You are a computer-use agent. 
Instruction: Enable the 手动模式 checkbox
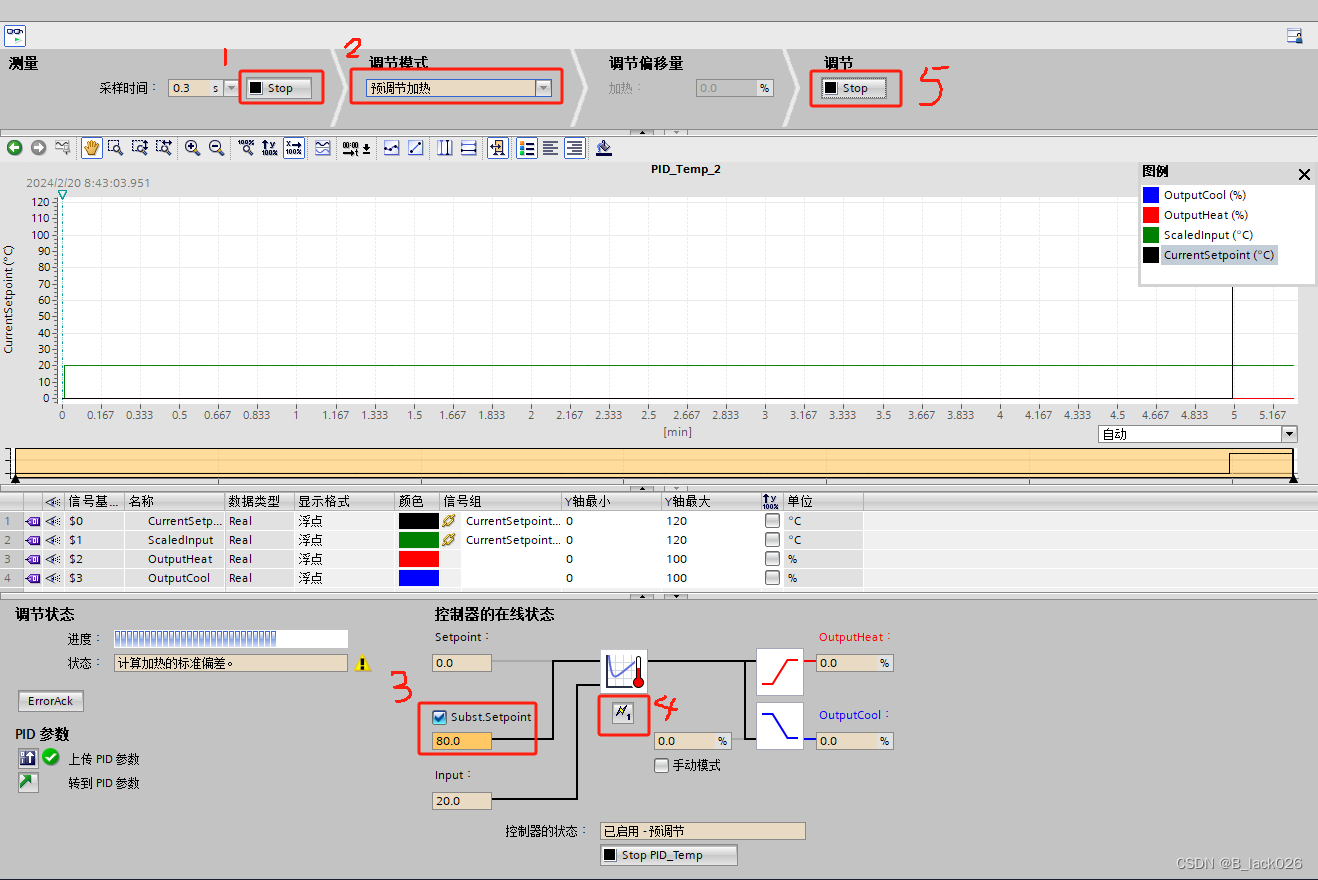pyautogui.click(x=661, y=765)
